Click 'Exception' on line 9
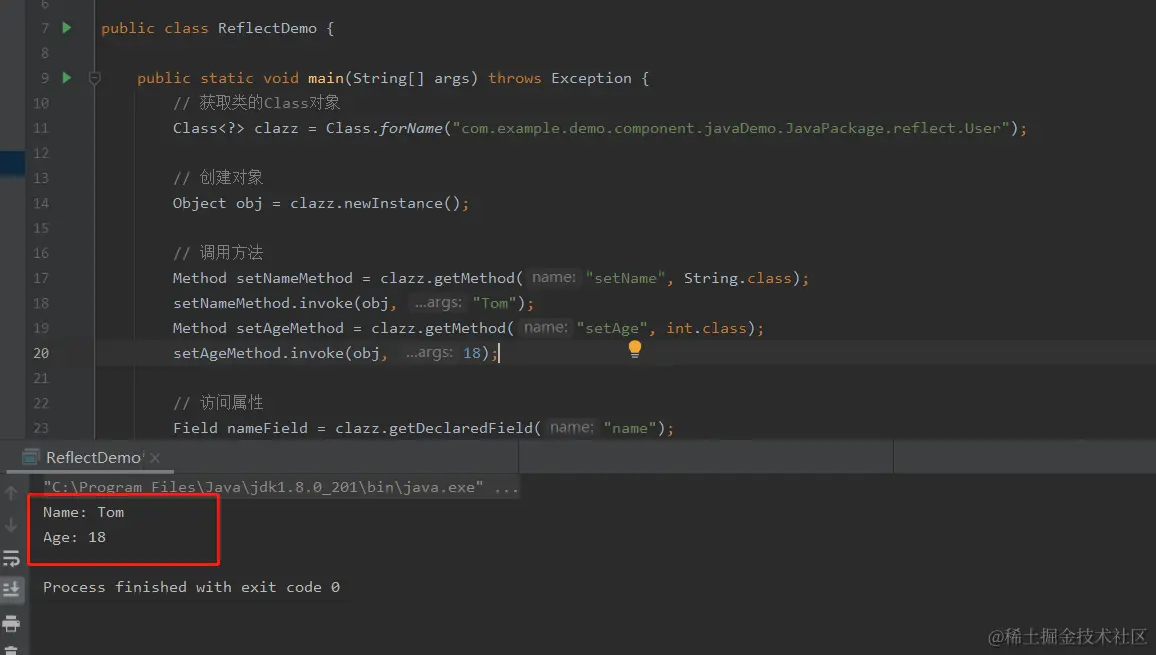This screenshot has width=1156, height=655. click(x=591, y=77)
